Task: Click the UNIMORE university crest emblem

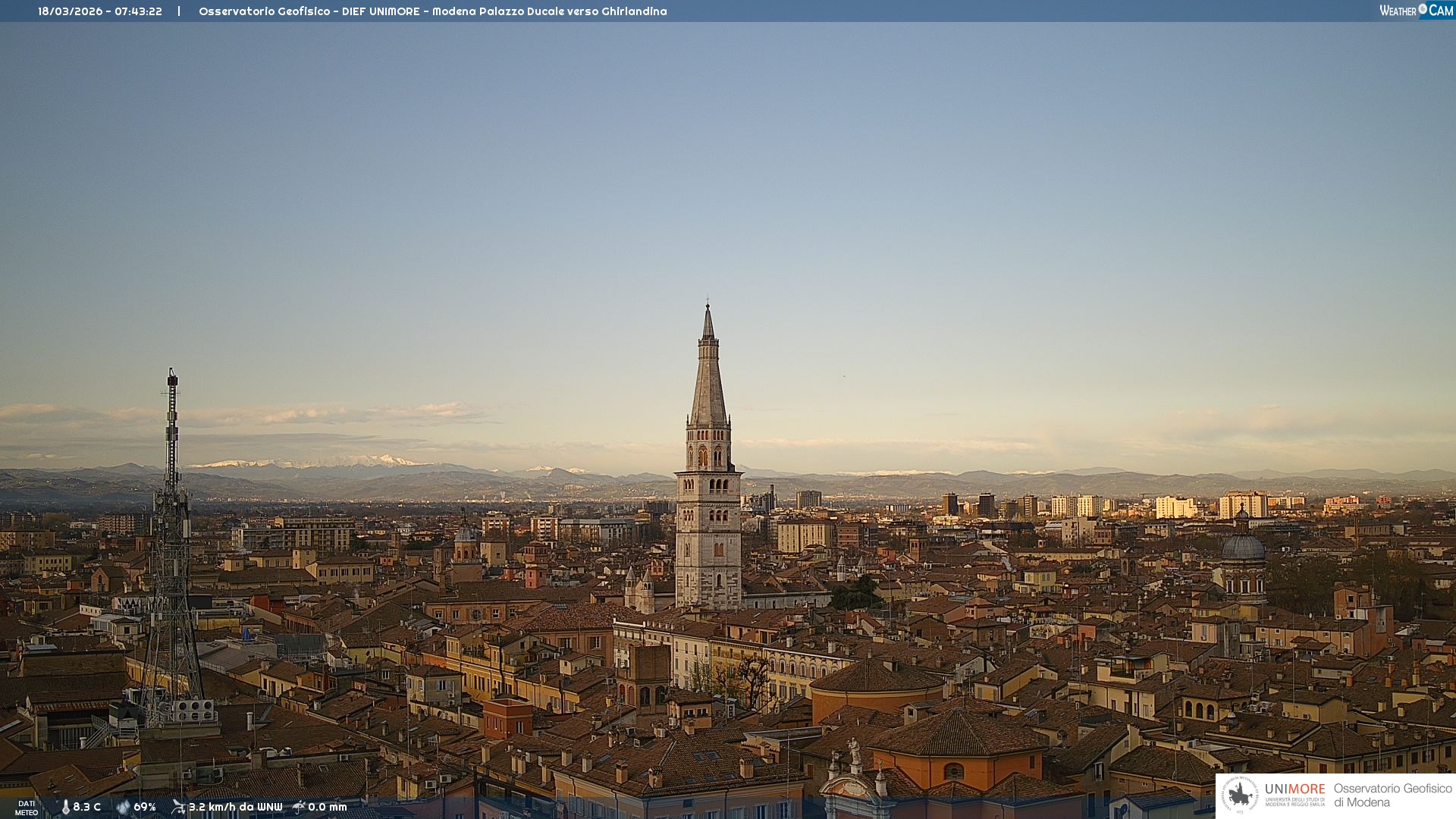Action: pos(1240,795)
